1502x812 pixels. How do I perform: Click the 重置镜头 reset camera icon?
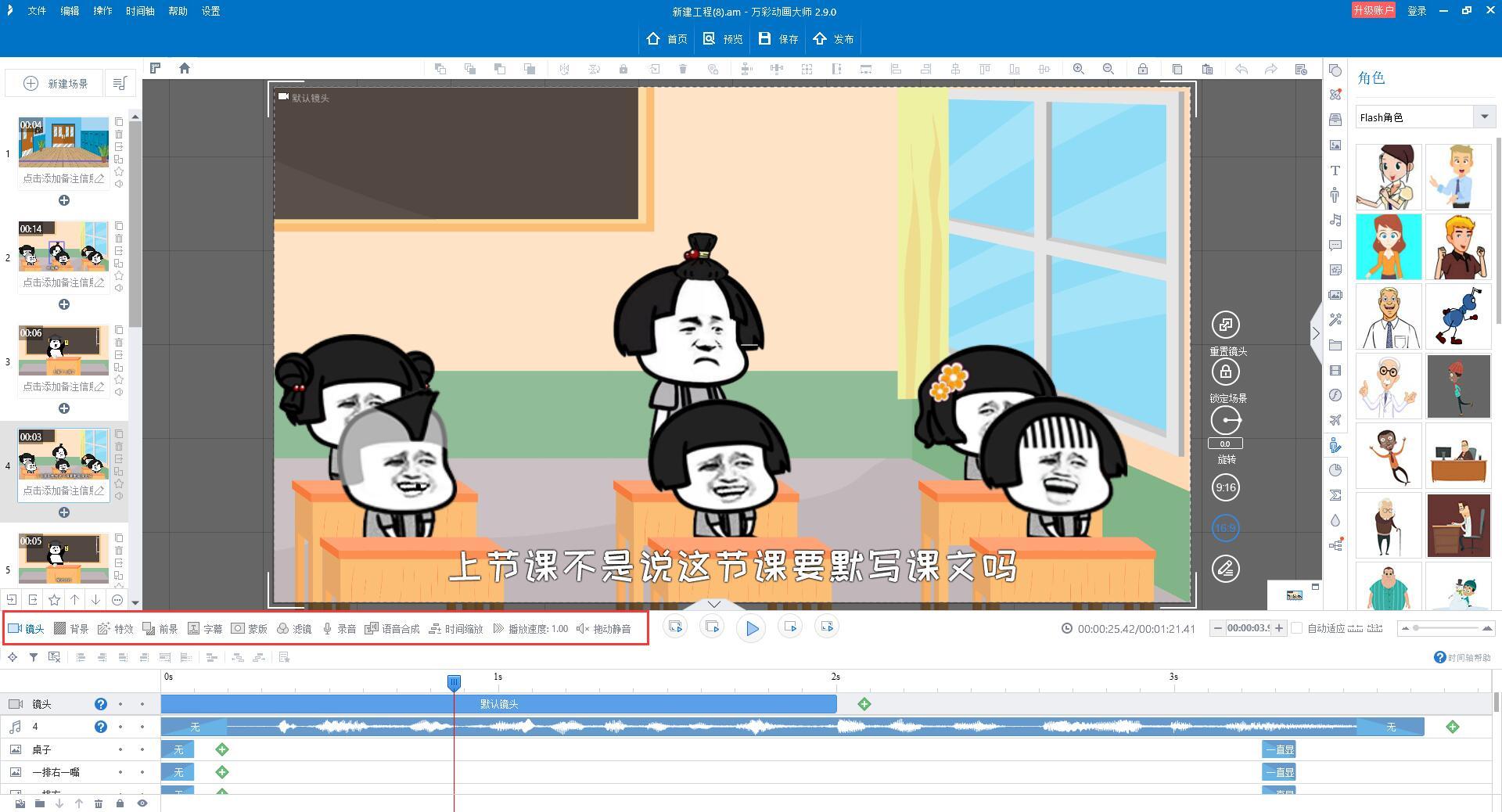click(x=1226, y=325)
